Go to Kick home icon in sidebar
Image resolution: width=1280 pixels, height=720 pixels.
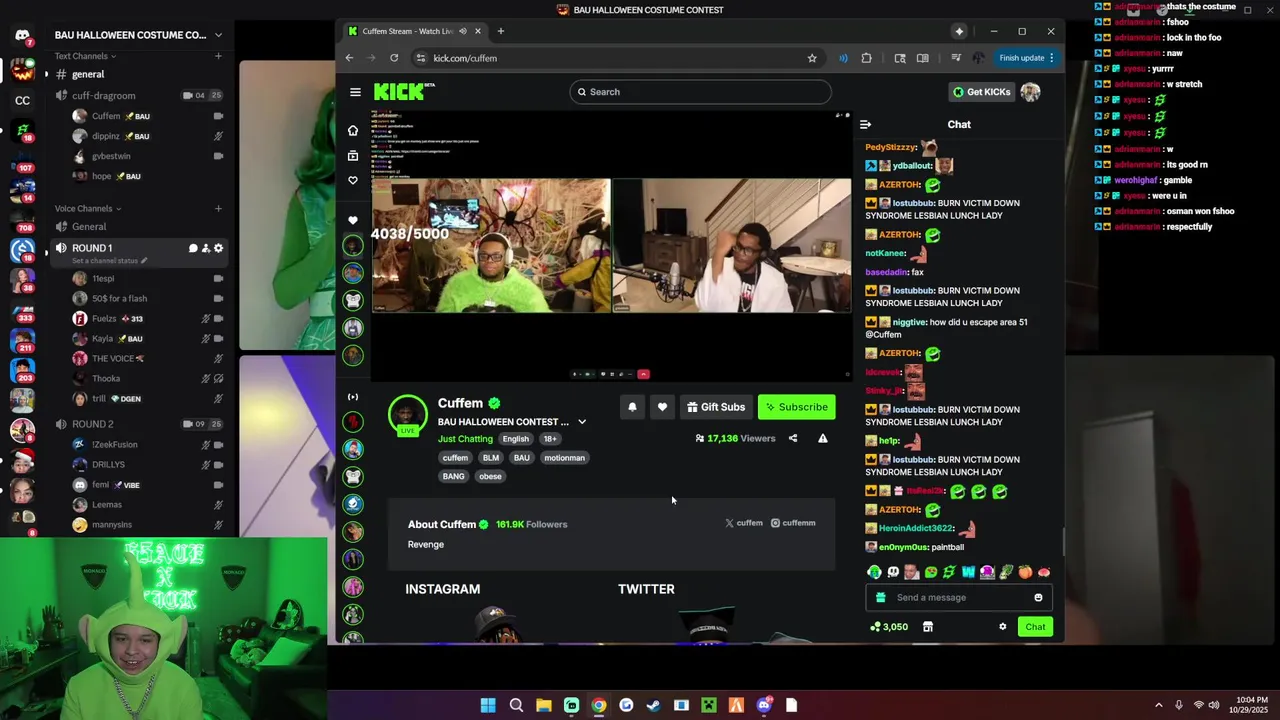tap(352, 130)
